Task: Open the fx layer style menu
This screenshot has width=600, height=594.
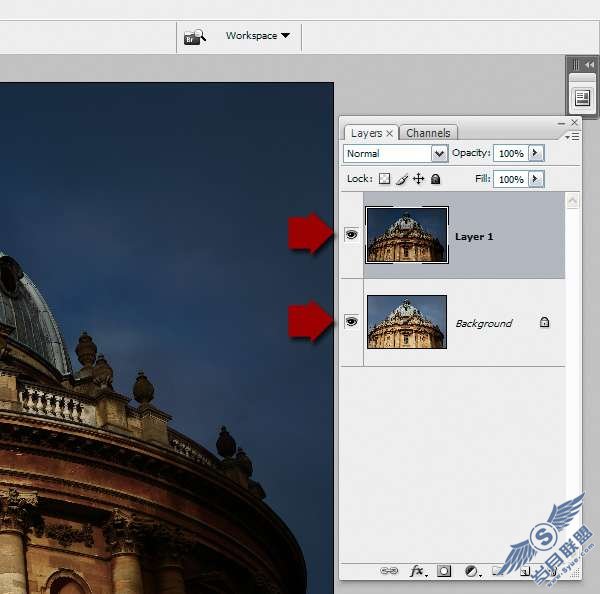Action: (417, 571)
